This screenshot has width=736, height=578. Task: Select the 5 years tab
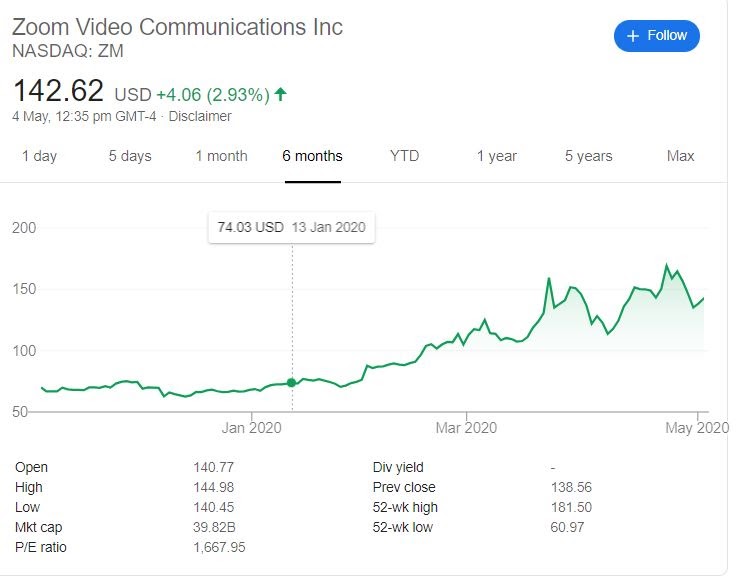click(588, 156)
